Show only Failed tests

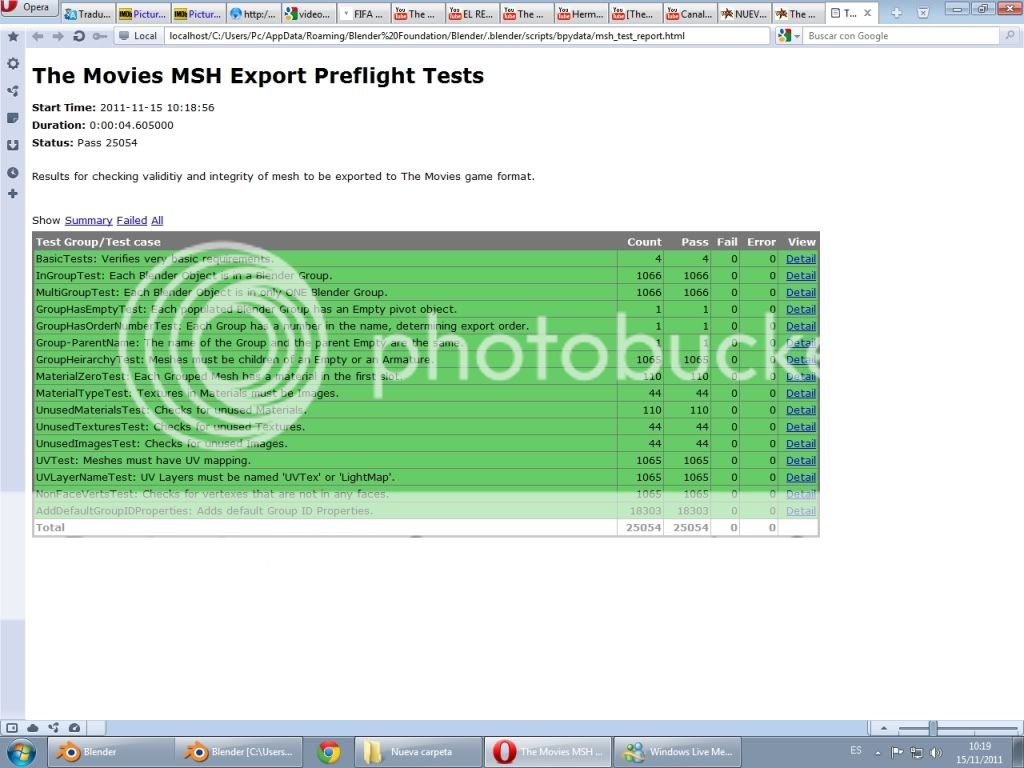click(x=132, y=221)
